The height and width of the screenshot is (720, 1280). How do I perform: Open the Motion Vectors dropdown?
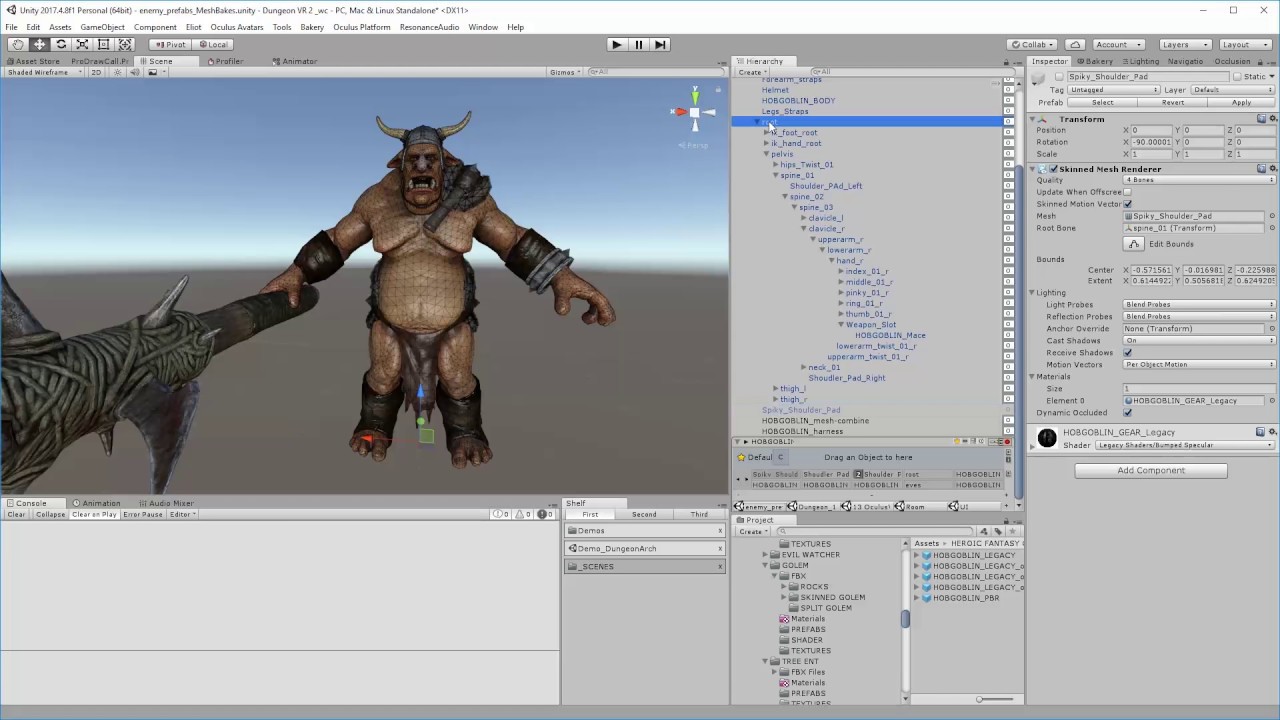pos(1200,364)
